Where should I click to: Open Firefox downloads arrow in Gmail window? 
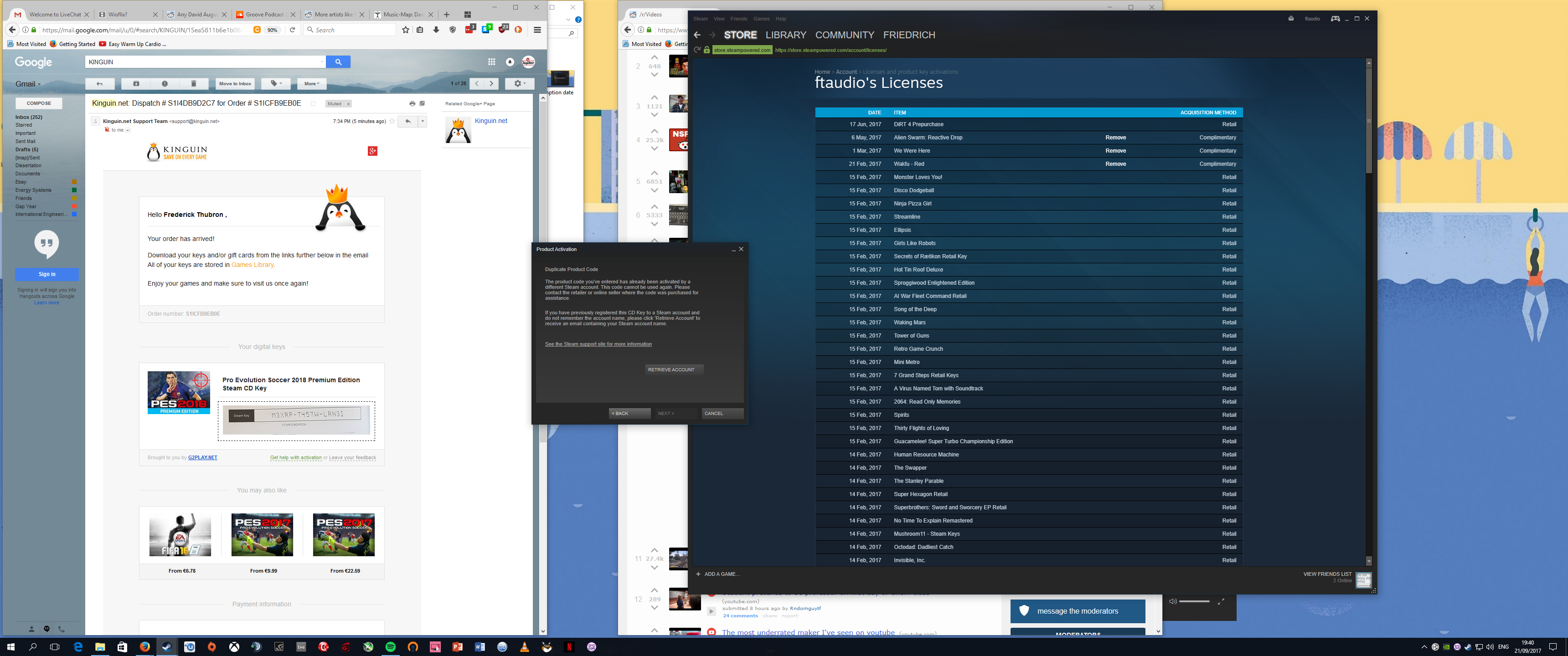coord(436,30)
